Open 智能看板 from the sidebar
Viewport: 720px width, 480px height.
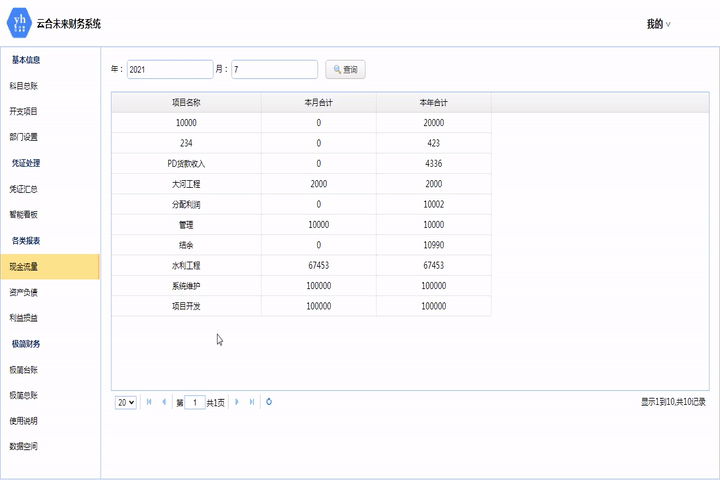(24, 214)
